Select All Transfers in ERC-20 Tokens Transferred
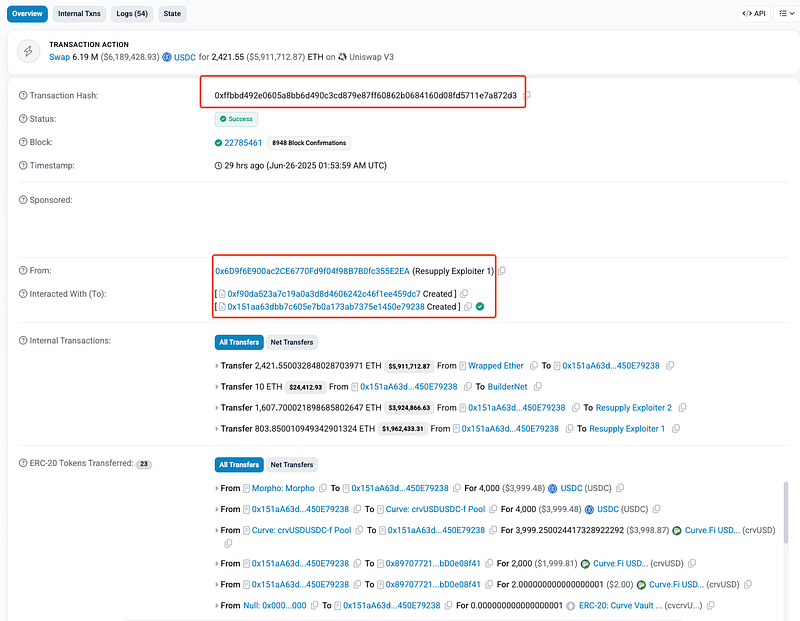The width and height of the screenshot is (800, 621). pos(239,464)
